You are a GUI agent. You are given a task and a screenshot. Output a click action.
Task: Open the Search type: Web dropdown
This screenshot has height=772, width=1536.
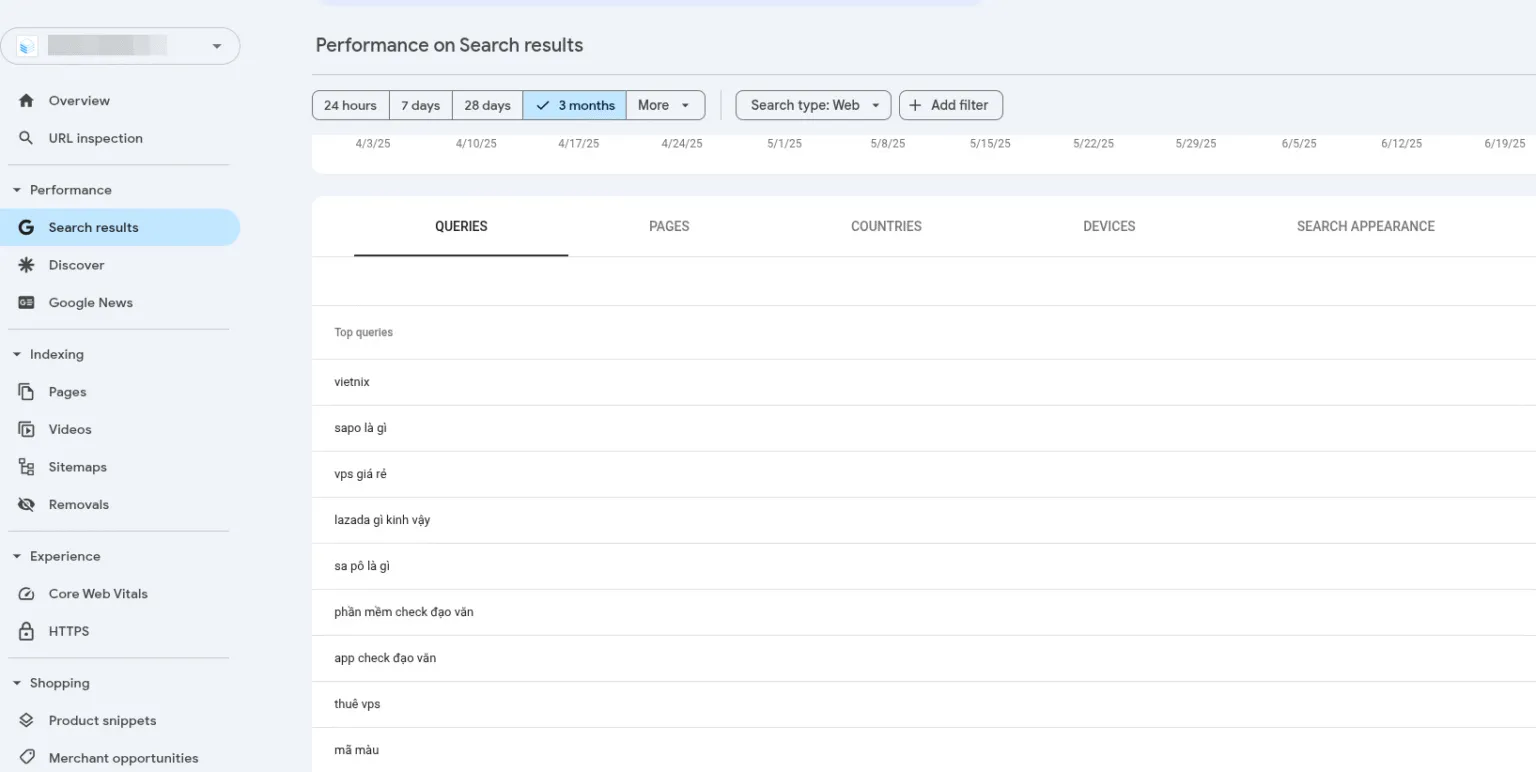813,105
